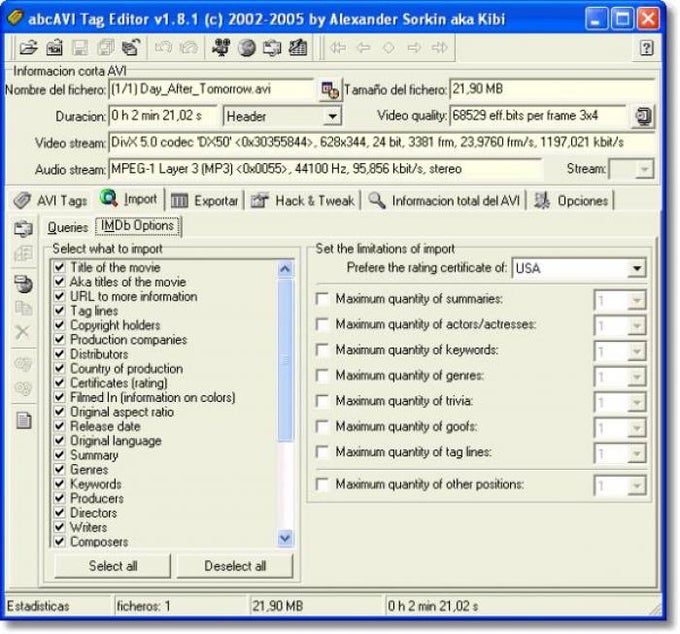
Task: Click grayed-out sidebar delete X icon
Action: (23, 332)
